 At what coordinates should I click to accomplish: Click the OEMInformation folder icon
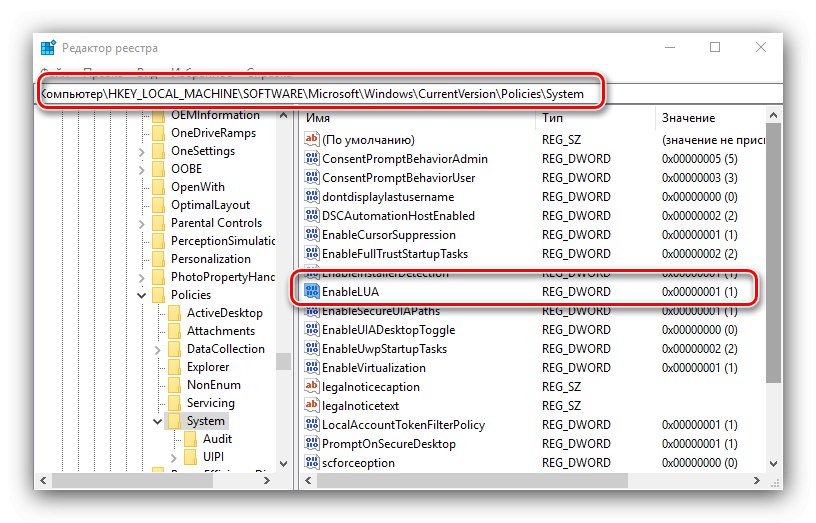tap(158, 115)
